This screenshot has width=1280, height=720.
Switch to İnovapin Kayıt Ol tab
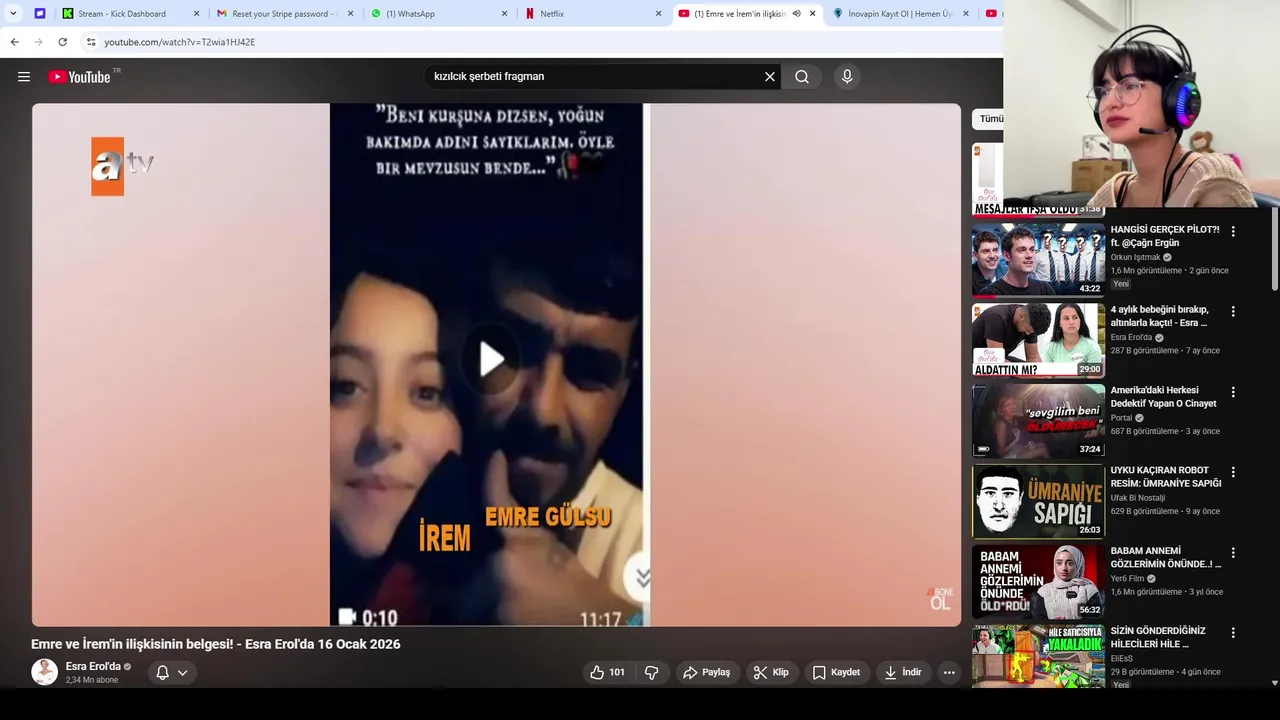900,14
